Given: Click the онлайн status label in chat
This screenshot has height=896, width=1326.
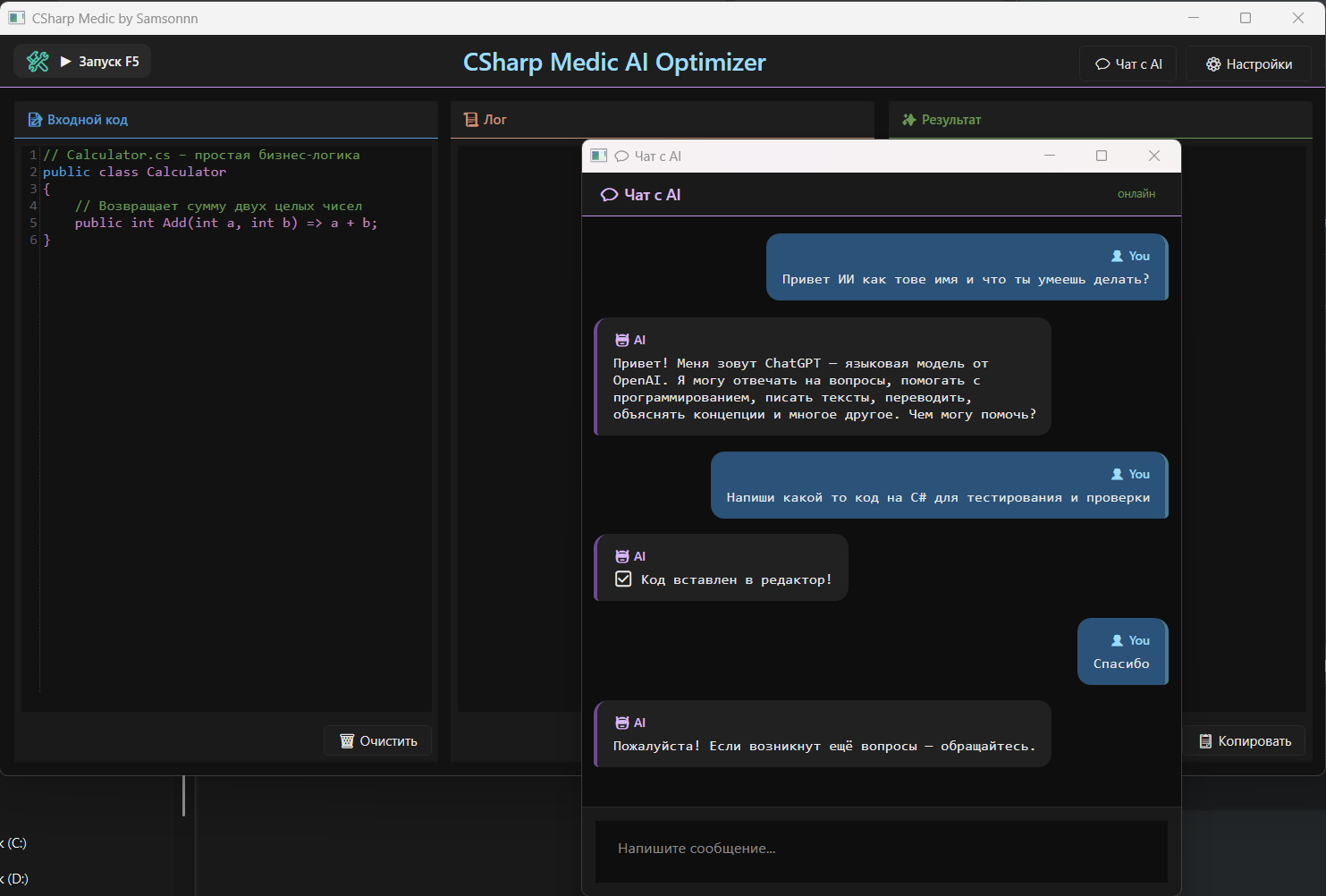Looking at the screenshot, I should click(1136, 194).
